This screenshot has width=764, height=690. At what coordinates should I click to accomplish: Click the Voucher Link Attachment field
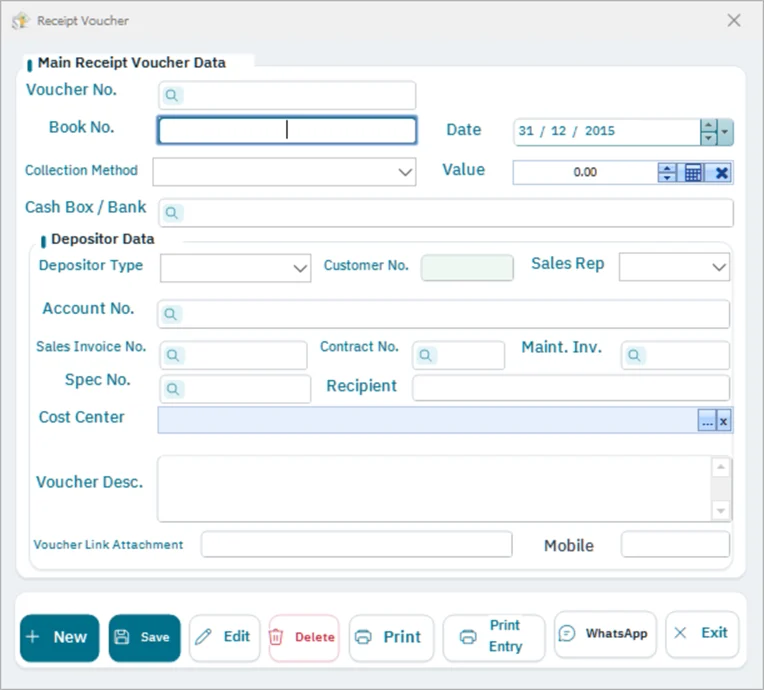(x=356, y=544)
